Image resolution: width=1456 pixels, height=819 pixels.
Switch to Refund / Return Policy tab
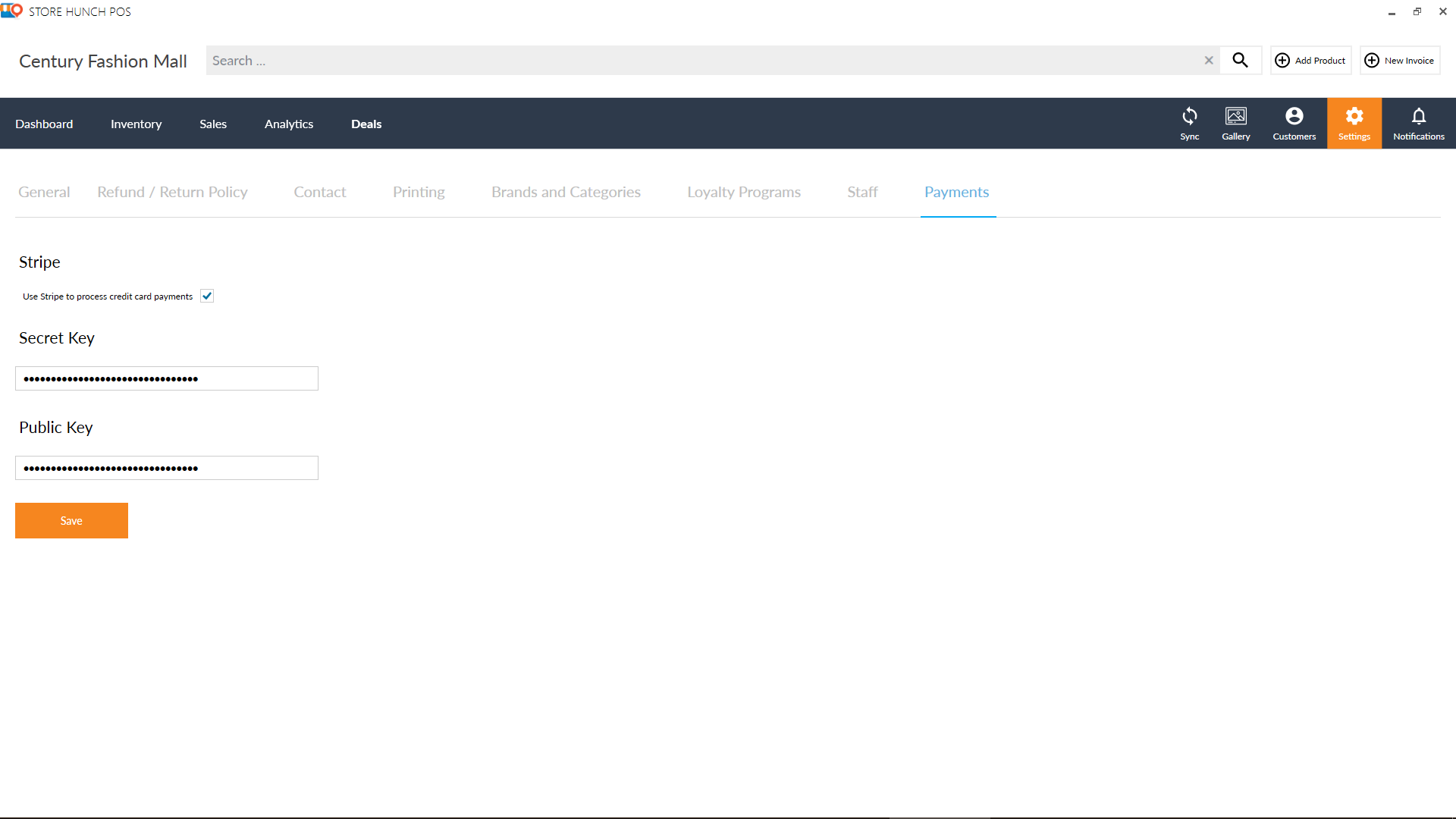coord(172,192)
